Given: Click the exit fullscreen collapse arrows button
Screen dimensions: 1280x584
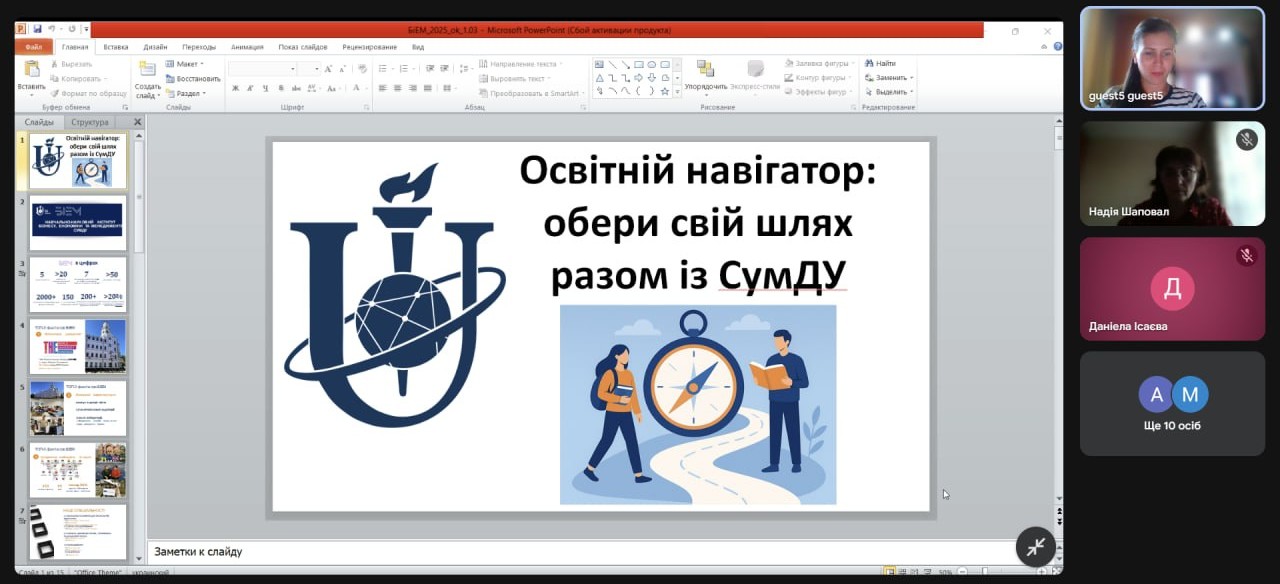Looking at the screenshot, I should coord(1035,546).
